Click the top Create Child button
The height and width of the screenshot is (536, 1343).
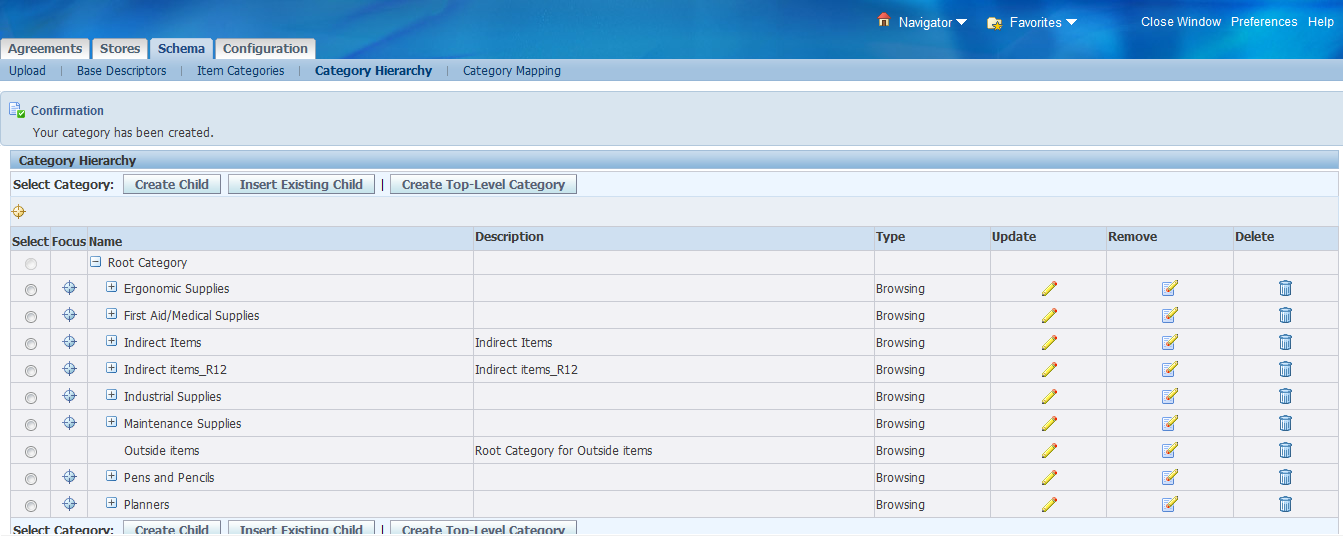pyautogui.click(x=172, y=184)
